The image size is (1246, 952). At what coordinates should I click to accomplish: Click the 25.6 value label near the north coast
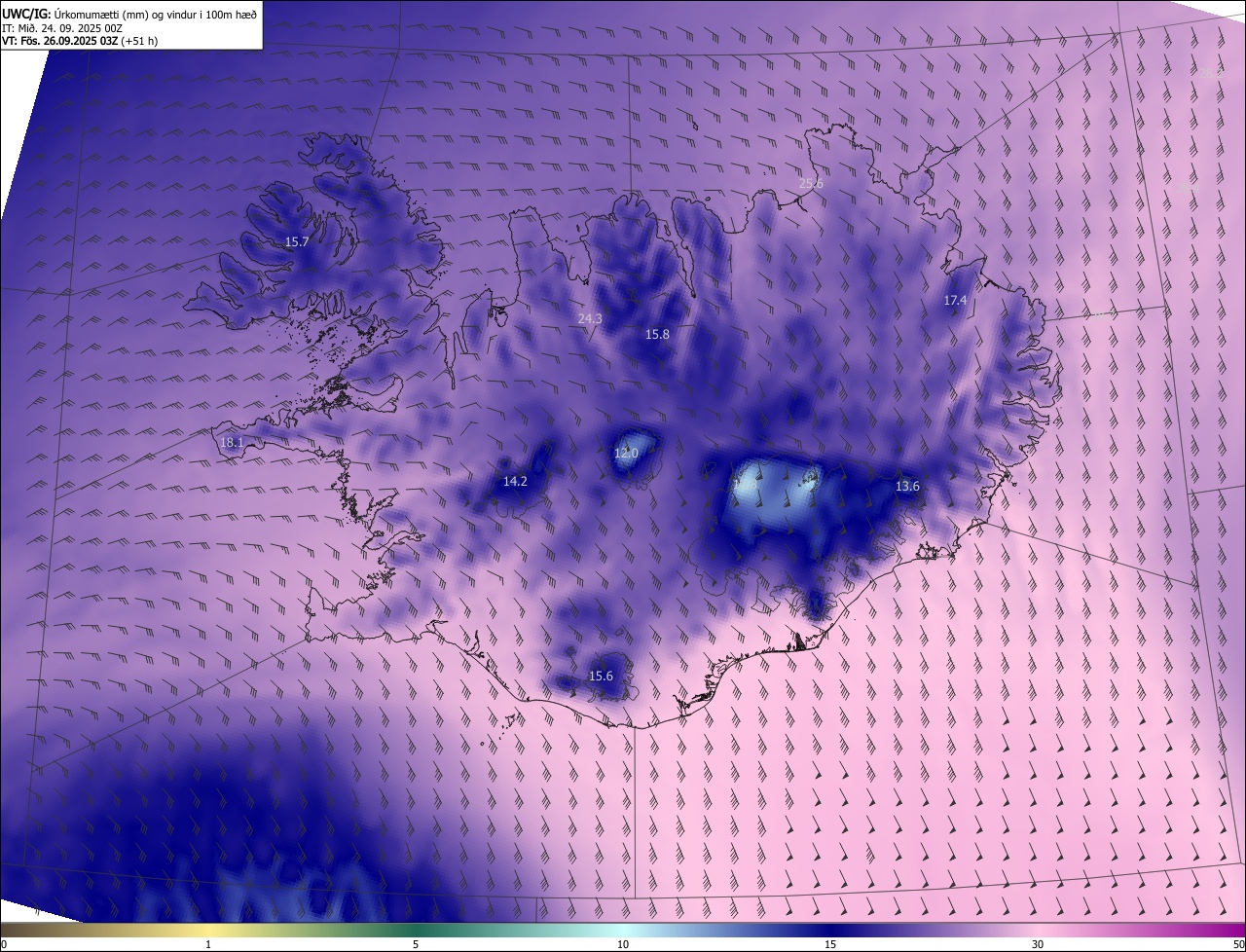point(811,183)
